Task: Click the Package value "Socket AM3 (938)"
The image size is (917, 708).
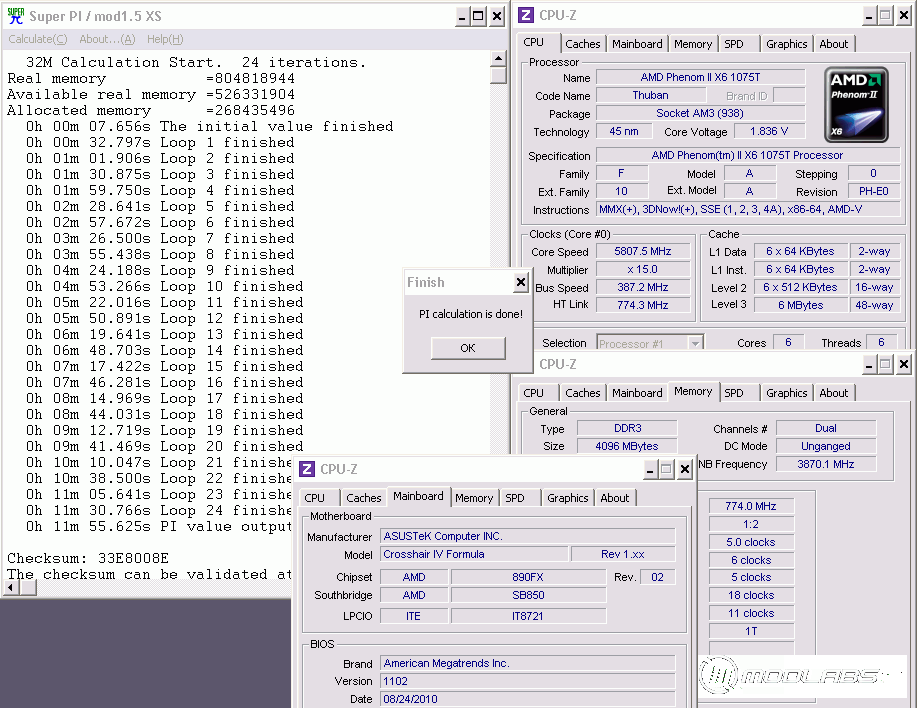Action: tap(700, 113)
